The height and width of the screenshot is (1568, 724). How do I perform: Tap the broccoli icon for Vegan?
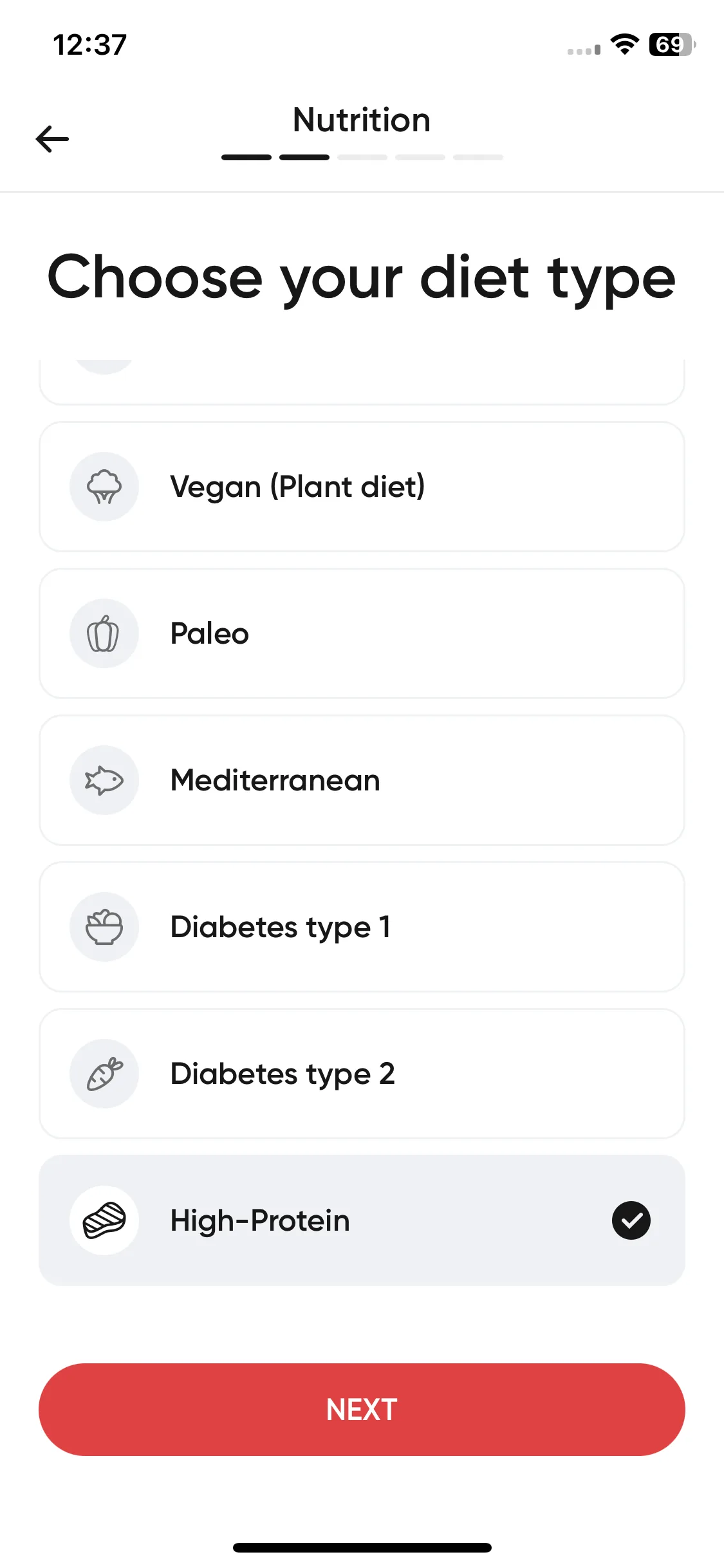[x=104, y=487]
